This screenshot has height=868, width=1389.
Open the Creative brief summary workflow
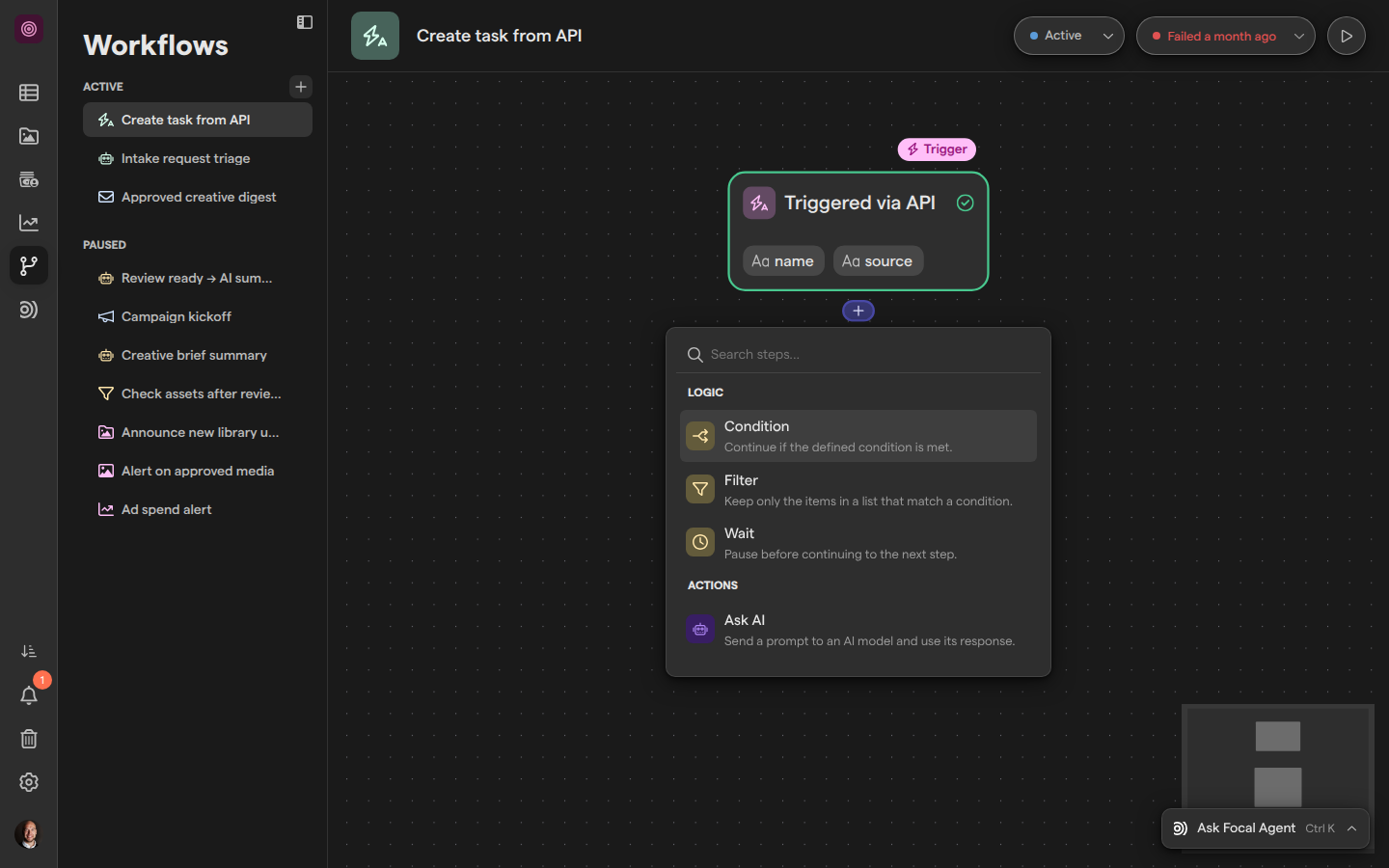198,355
